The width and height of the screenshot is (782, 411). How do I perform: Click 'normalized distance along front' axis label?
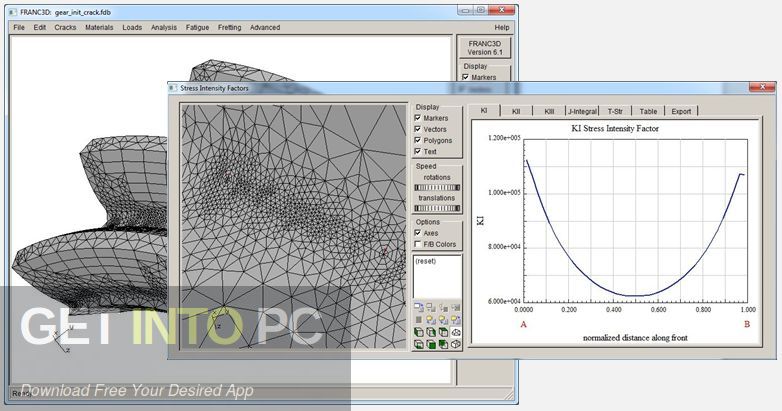(x=635, y=338)
